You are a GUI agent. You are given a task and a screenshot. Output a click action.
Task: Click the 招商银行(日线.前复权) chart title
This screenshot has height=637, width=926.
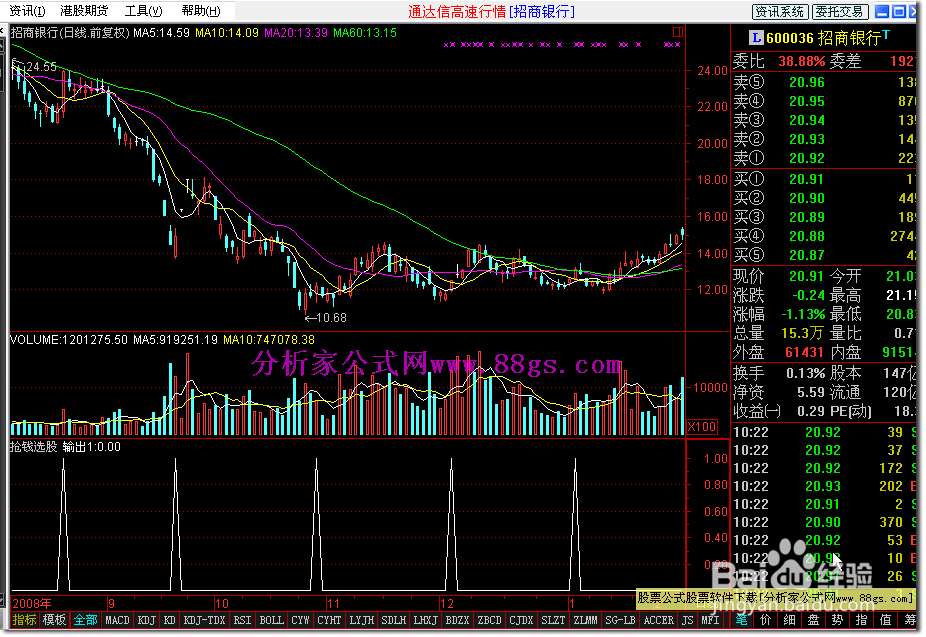click(x=70, y=33)
